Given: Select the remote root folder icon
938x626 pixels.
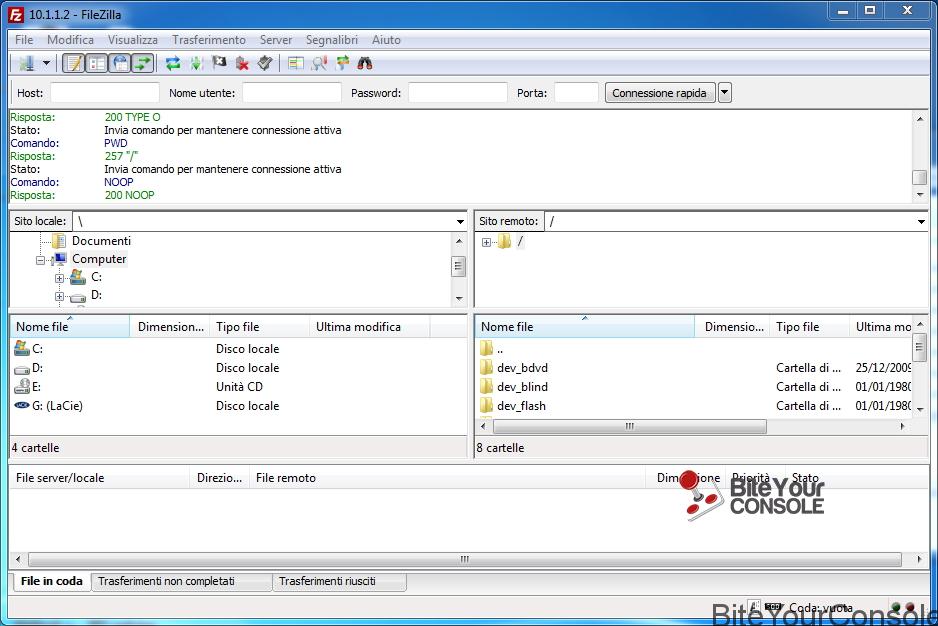Looking at the screenshot, I should [504, 241].
